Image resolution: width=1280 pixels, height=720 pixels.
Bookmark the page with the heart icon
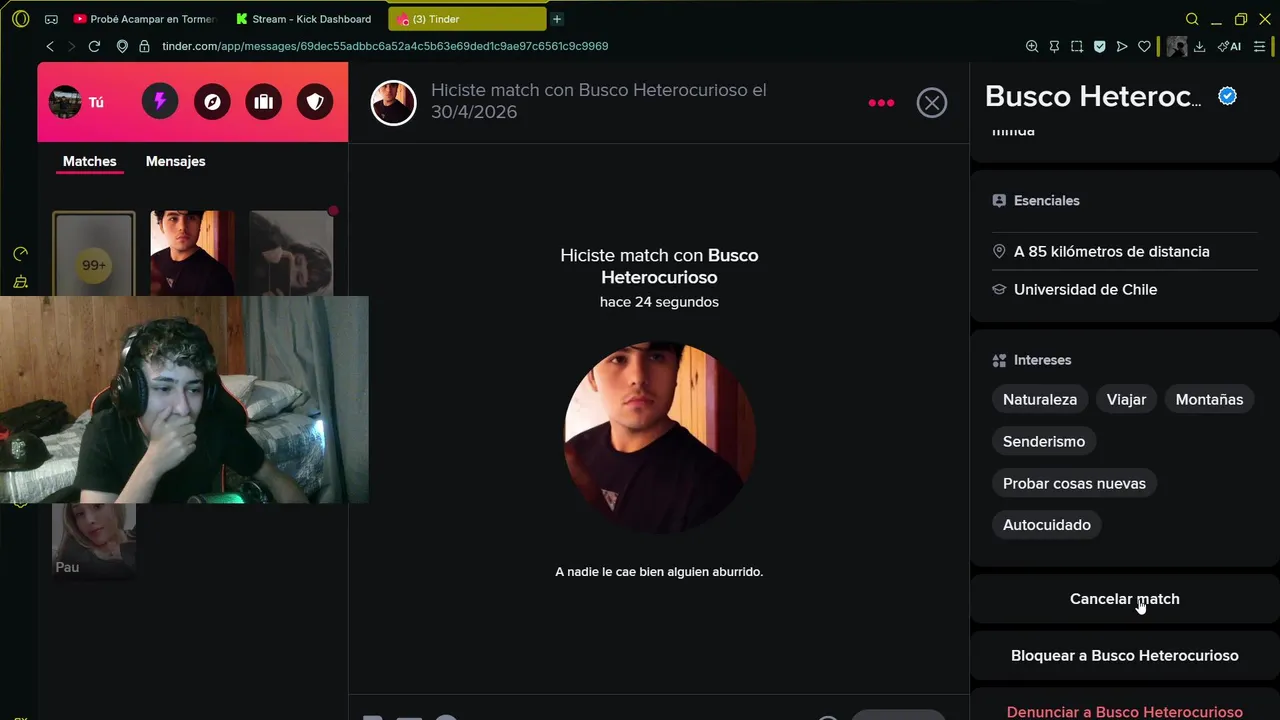coord(1144,46)
